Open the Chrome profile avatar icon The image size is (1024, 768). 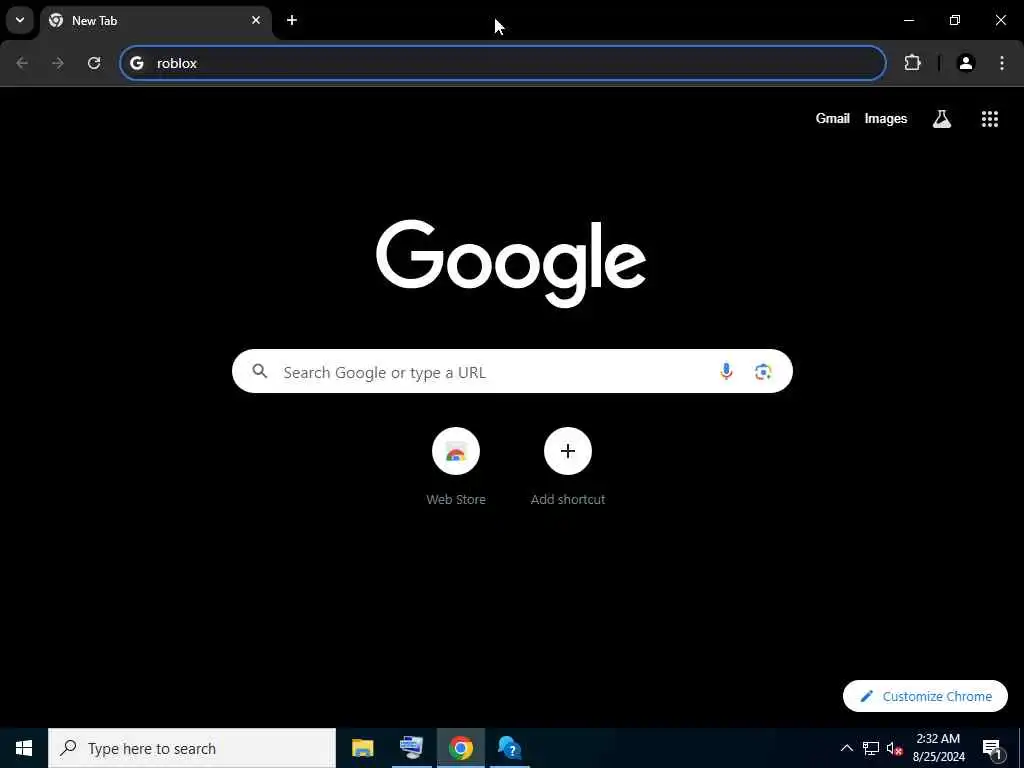tap(966, 63)
